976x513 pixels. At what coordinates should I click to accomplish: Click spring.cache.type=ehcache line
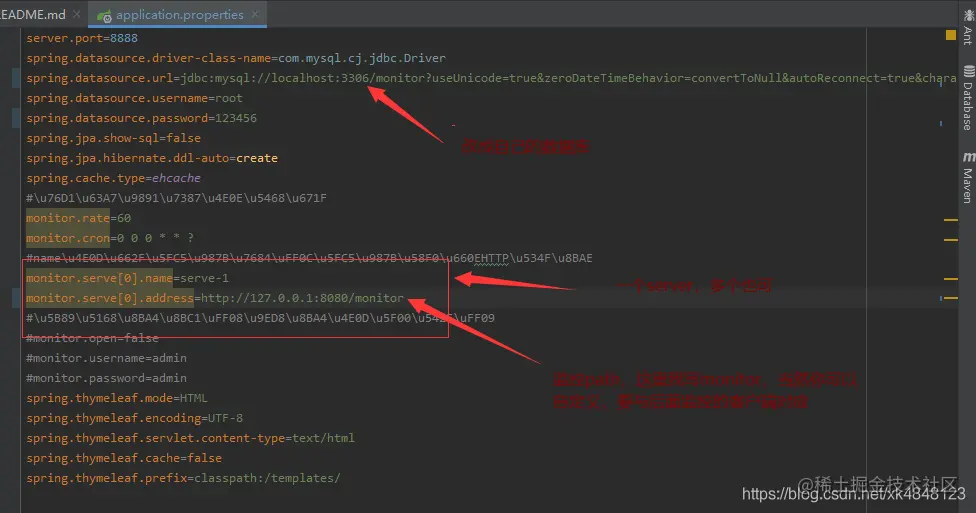[113, 177]
